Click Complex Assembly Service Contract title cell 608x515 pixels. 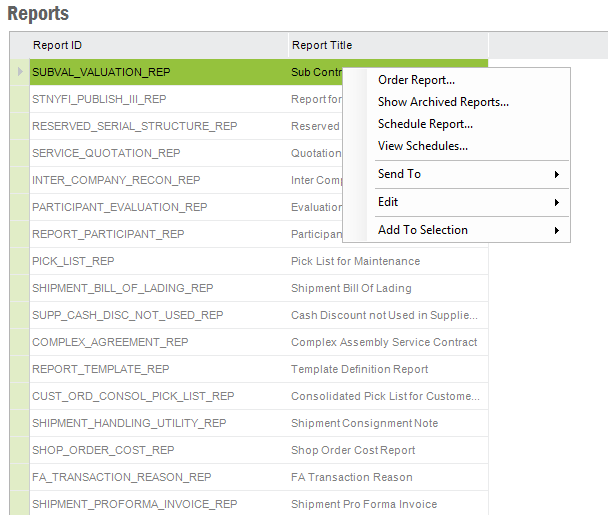[384, 342]
